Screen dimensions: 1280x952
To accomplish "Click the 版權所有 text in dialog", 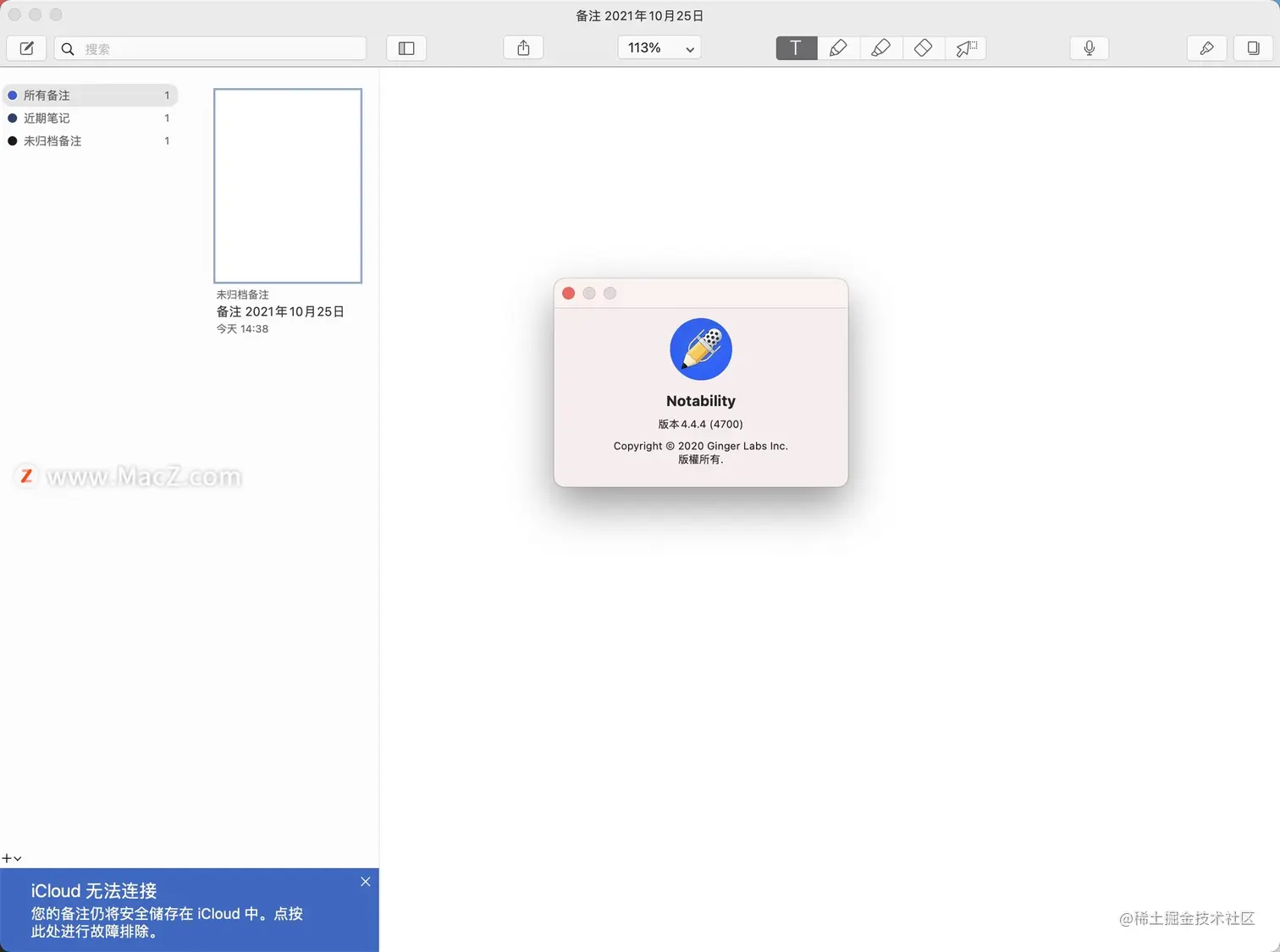I will (x=701, y=459).
